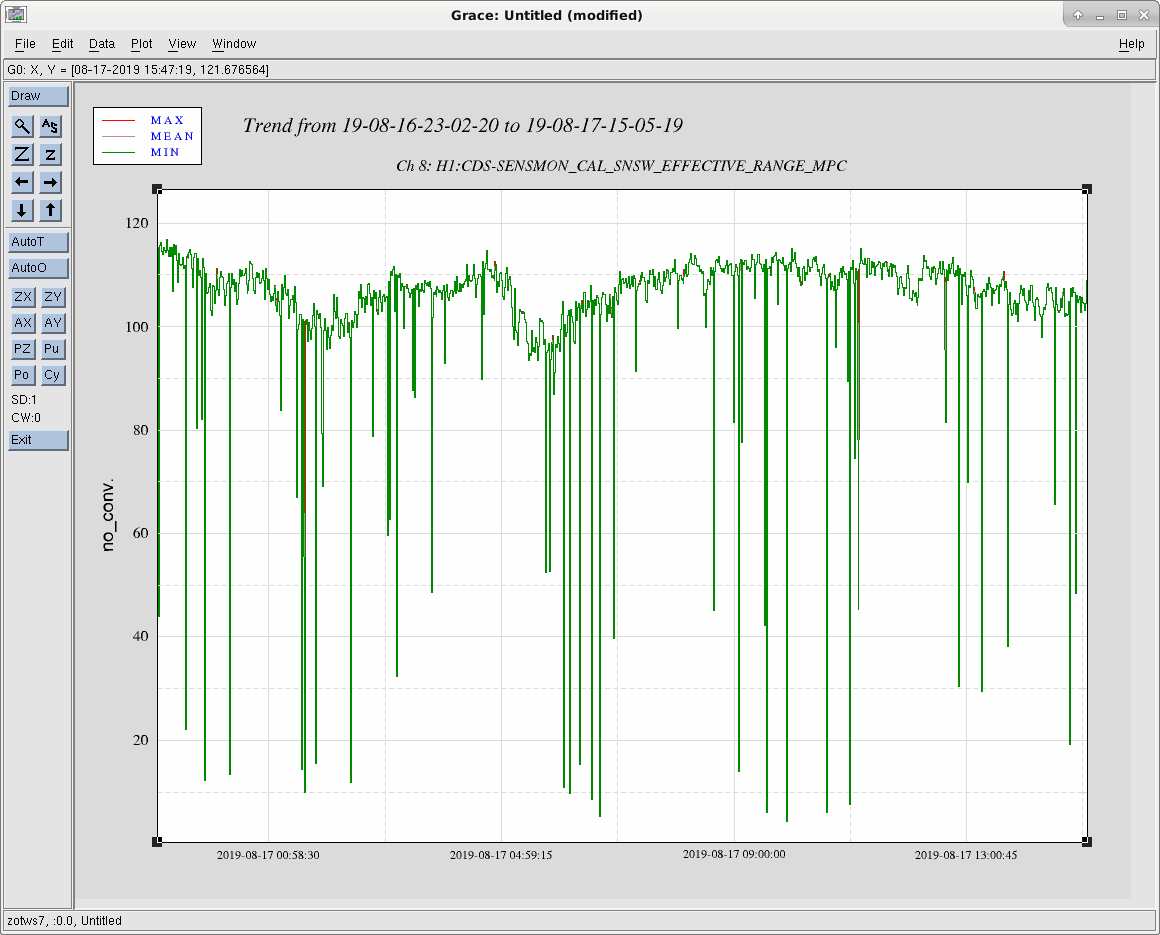Click the top-left graph frame handle
1160x935 pixels.
click(157, 189)
